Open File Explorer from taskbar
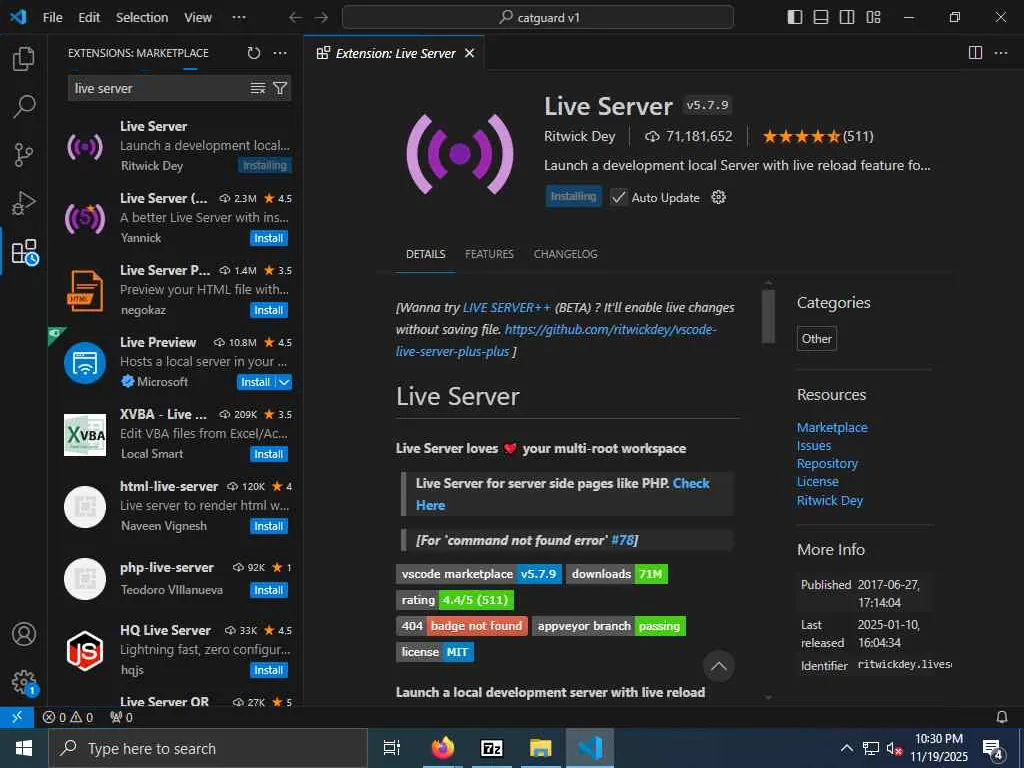1024x768 pixels. point(541,748)
